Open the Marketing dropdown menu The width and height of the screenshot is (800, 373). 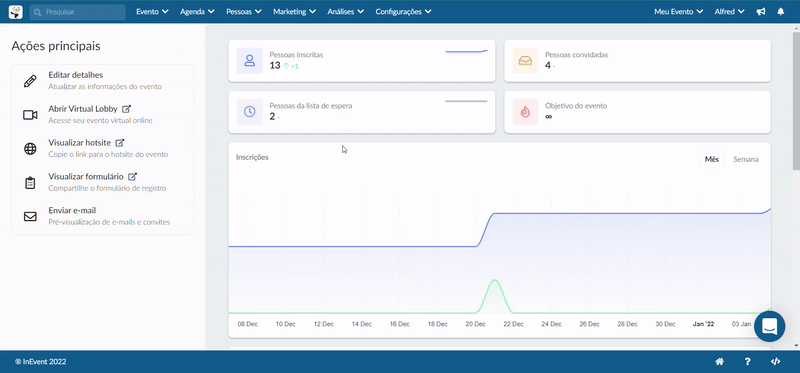pos(294,12)
